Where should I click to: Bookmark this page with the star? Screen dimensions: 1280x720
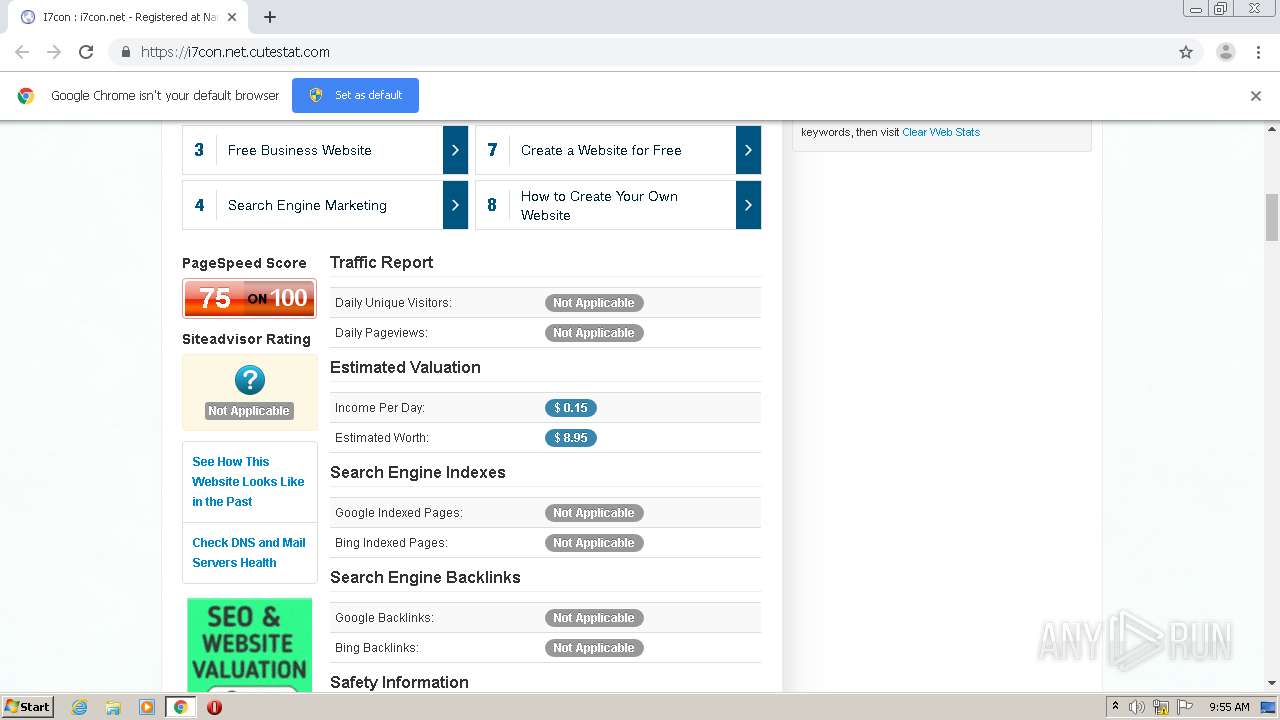[x=1186, y=52]
